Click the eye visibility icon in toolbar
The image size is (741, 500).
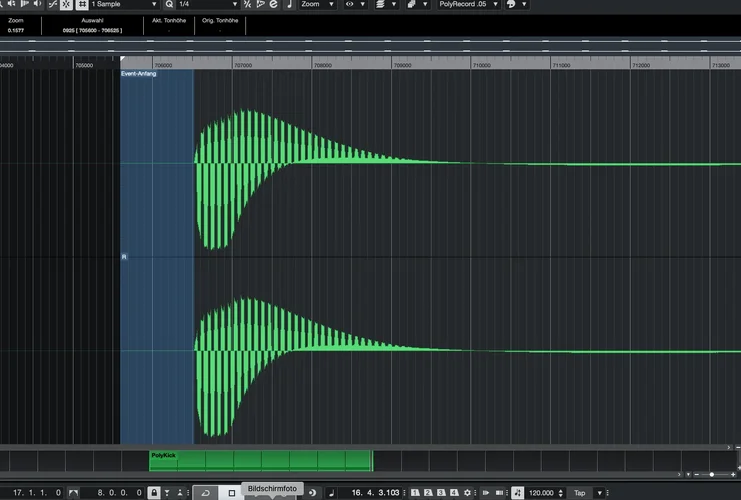coord(349,4)
